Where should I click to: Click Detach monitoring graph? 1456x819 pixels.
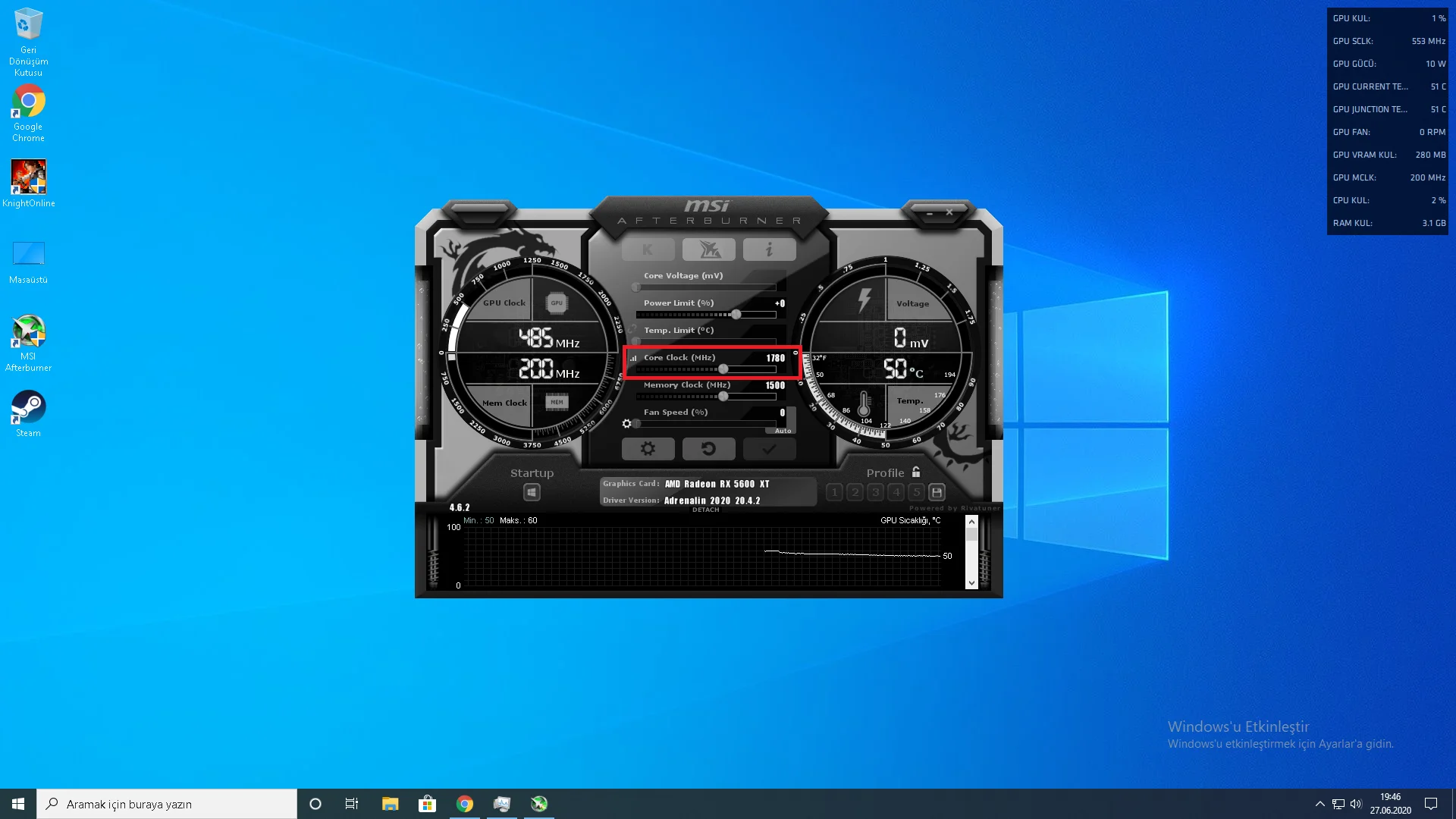(705, 510)
